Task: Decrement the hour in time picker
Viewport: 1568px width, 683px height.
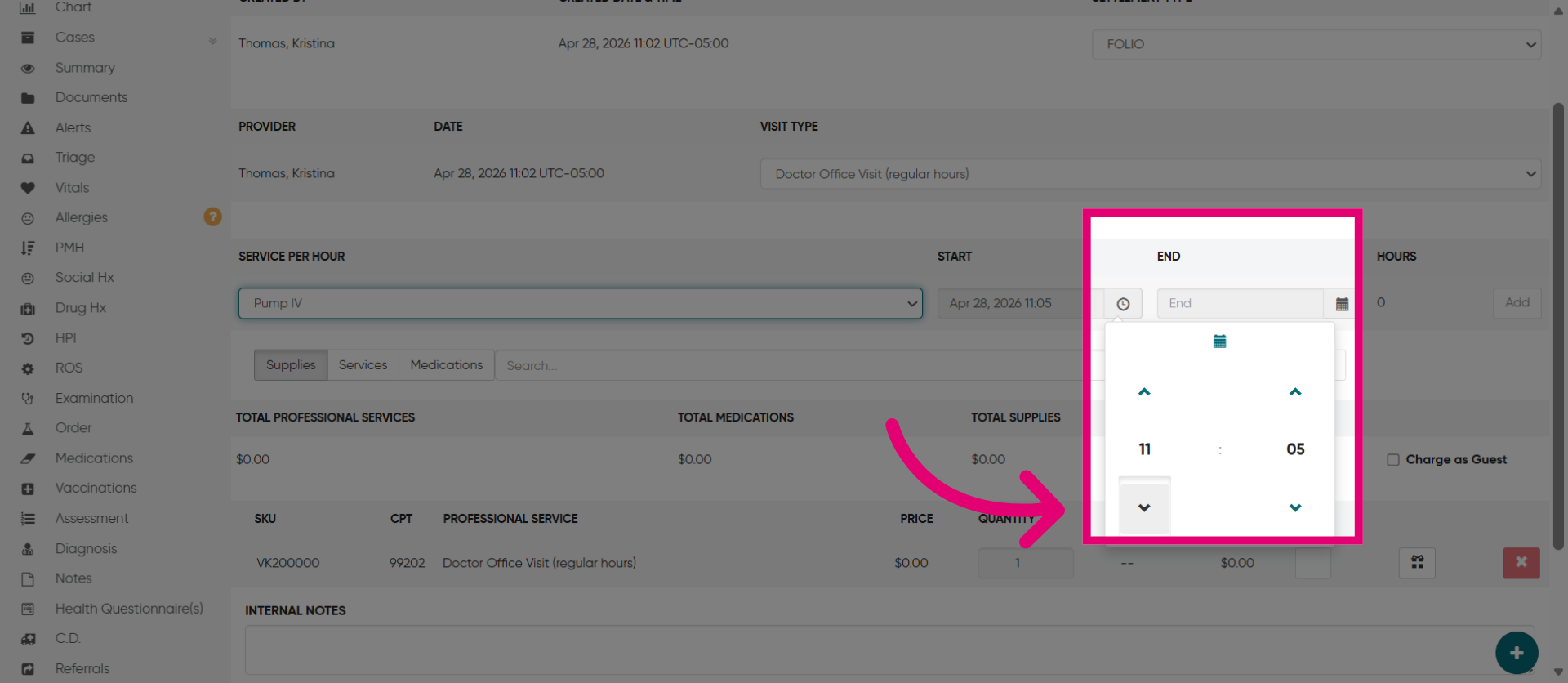Action: pyautogui.click(x=1144, y=507)
